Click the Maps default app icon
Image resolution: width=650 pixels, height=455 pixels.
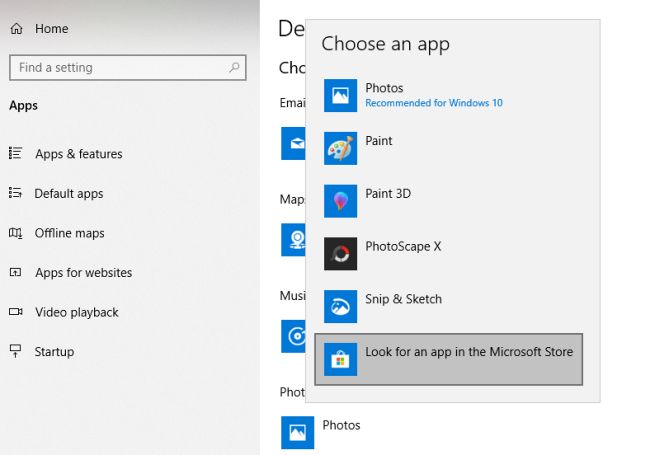pyautogui.click(x=293, y=240)
